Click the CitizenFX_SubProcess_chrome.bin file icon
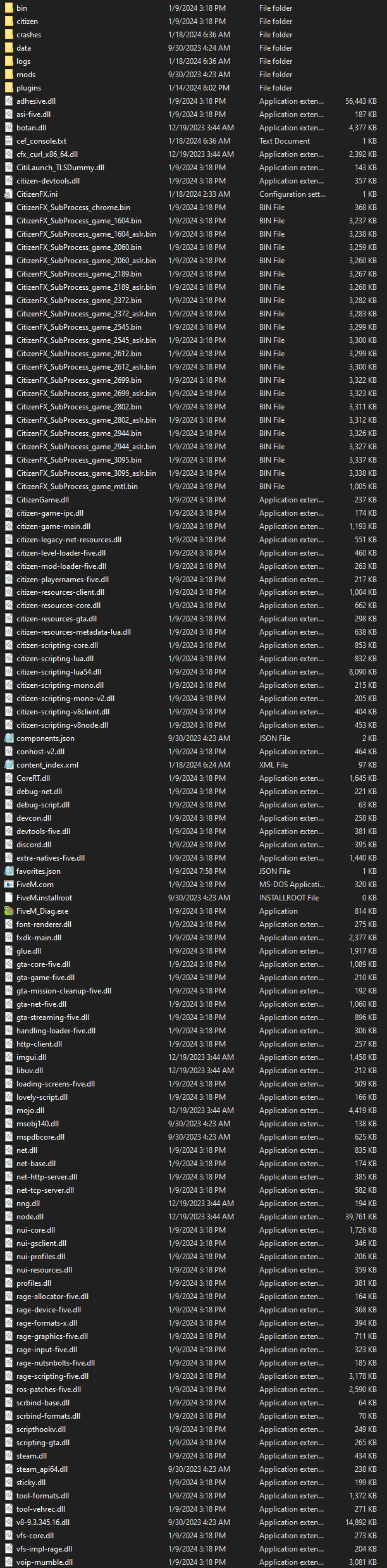Image resolution: width=387 pixels, height=1568 pixels. click(x=8, y=207)
